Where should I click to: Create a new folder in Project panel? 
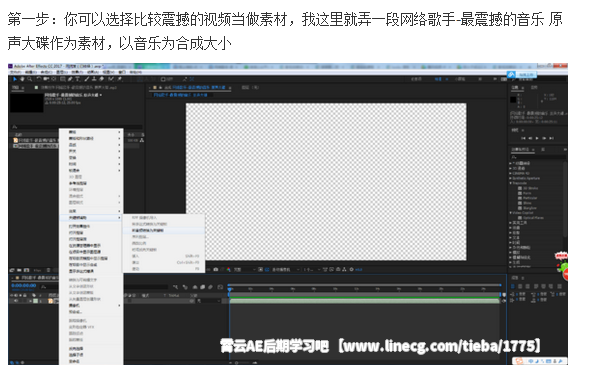click(x=20, y=270)
